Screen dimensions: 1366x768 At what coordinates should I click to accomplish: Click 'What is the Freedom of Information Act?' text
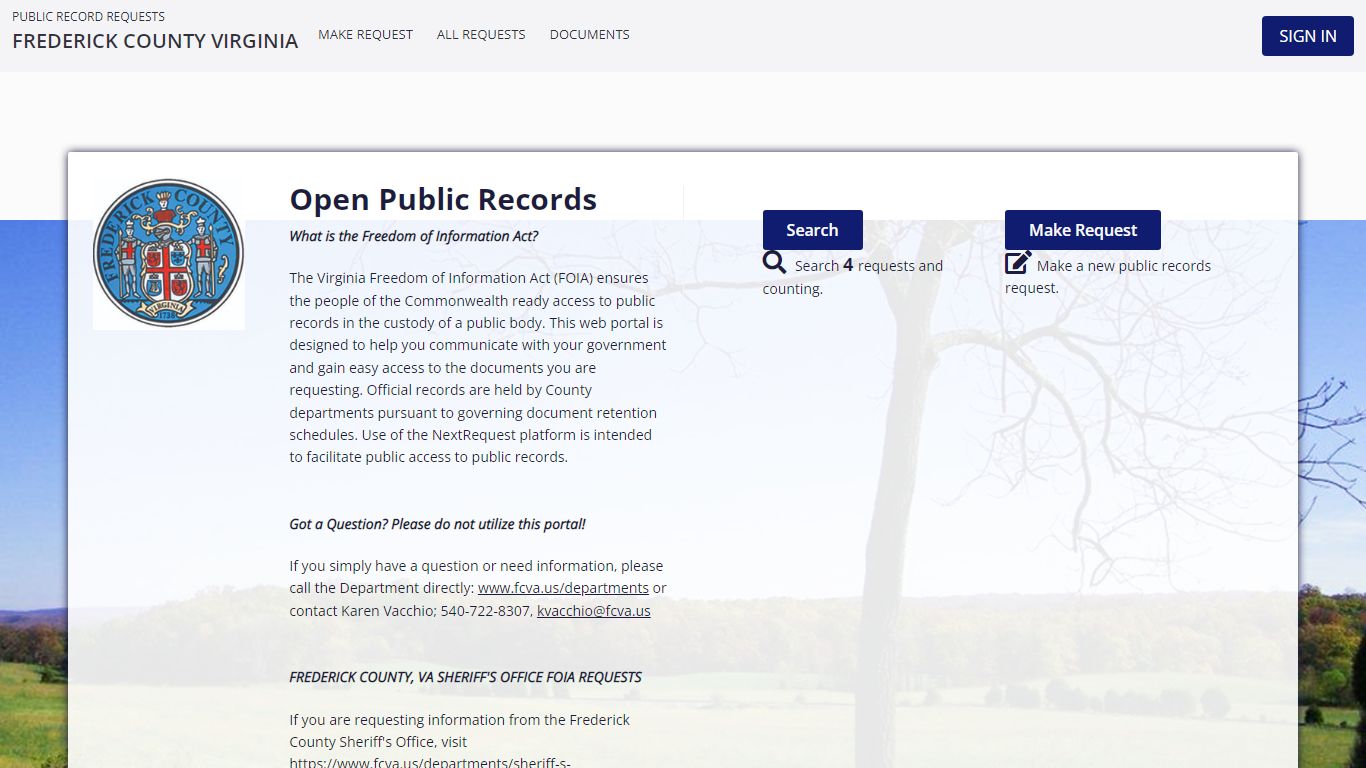(x=414, y=236)
